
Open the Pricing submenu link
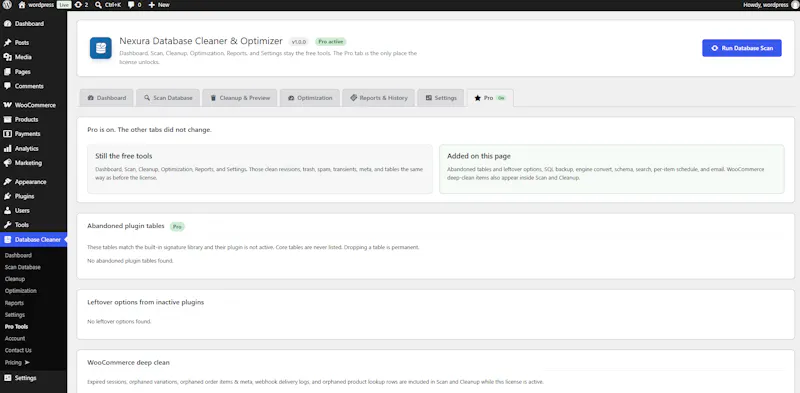[17, 362]
